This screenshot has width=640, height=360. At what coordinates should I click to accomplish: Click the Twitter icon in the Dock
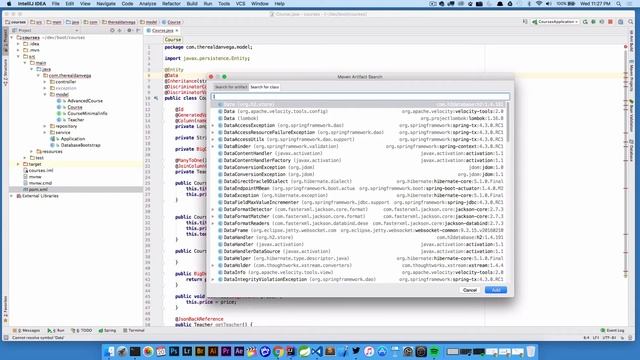click(x=356, y=351)
